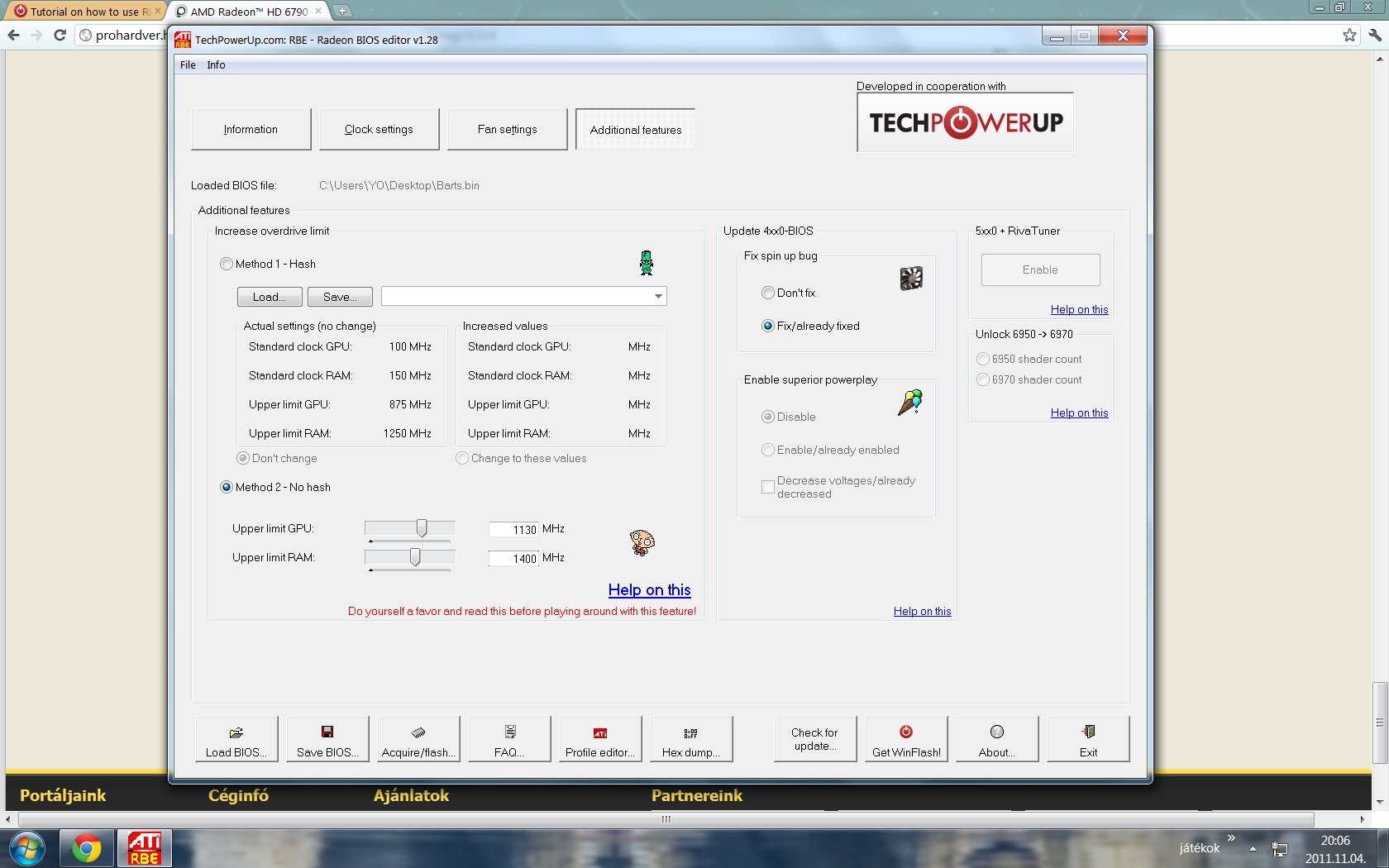Screen dimensions: 1389x868
Task: Click the Check for update button
Action: (x=815, y=739)
